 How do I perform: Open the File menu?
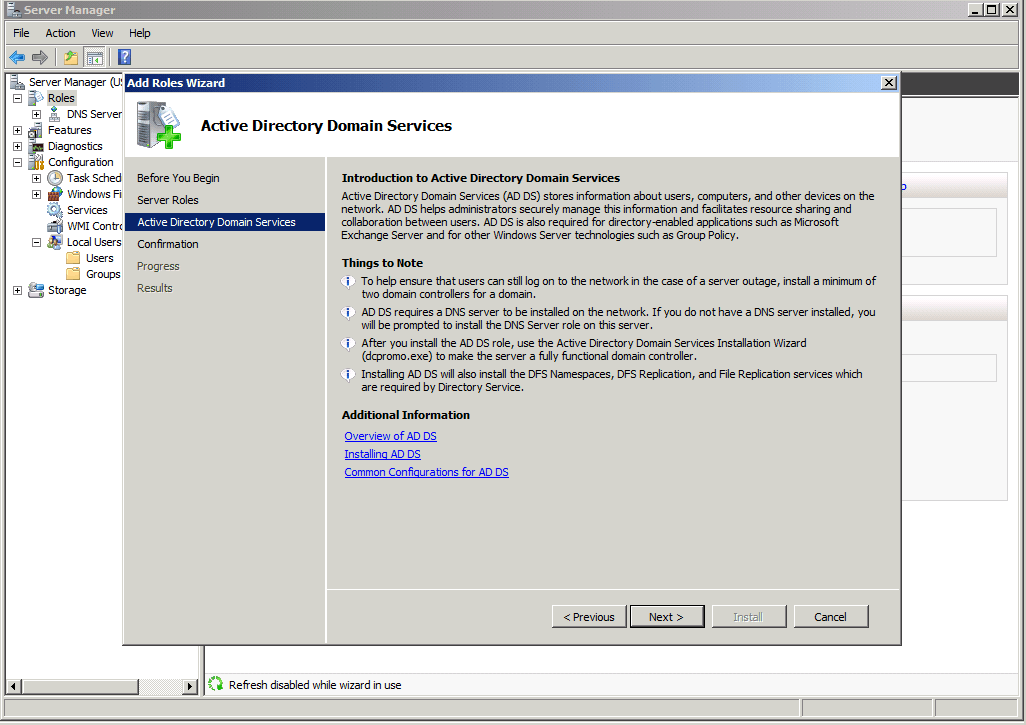[21, 33]
